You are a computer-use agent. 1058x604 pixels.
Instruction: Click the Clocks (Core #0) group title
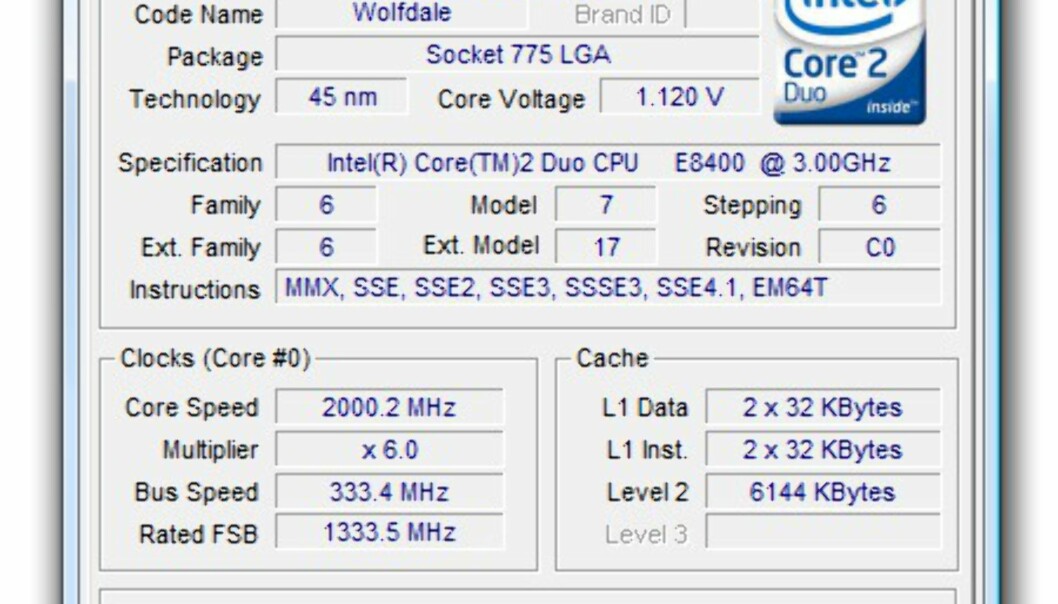(215, 358)
